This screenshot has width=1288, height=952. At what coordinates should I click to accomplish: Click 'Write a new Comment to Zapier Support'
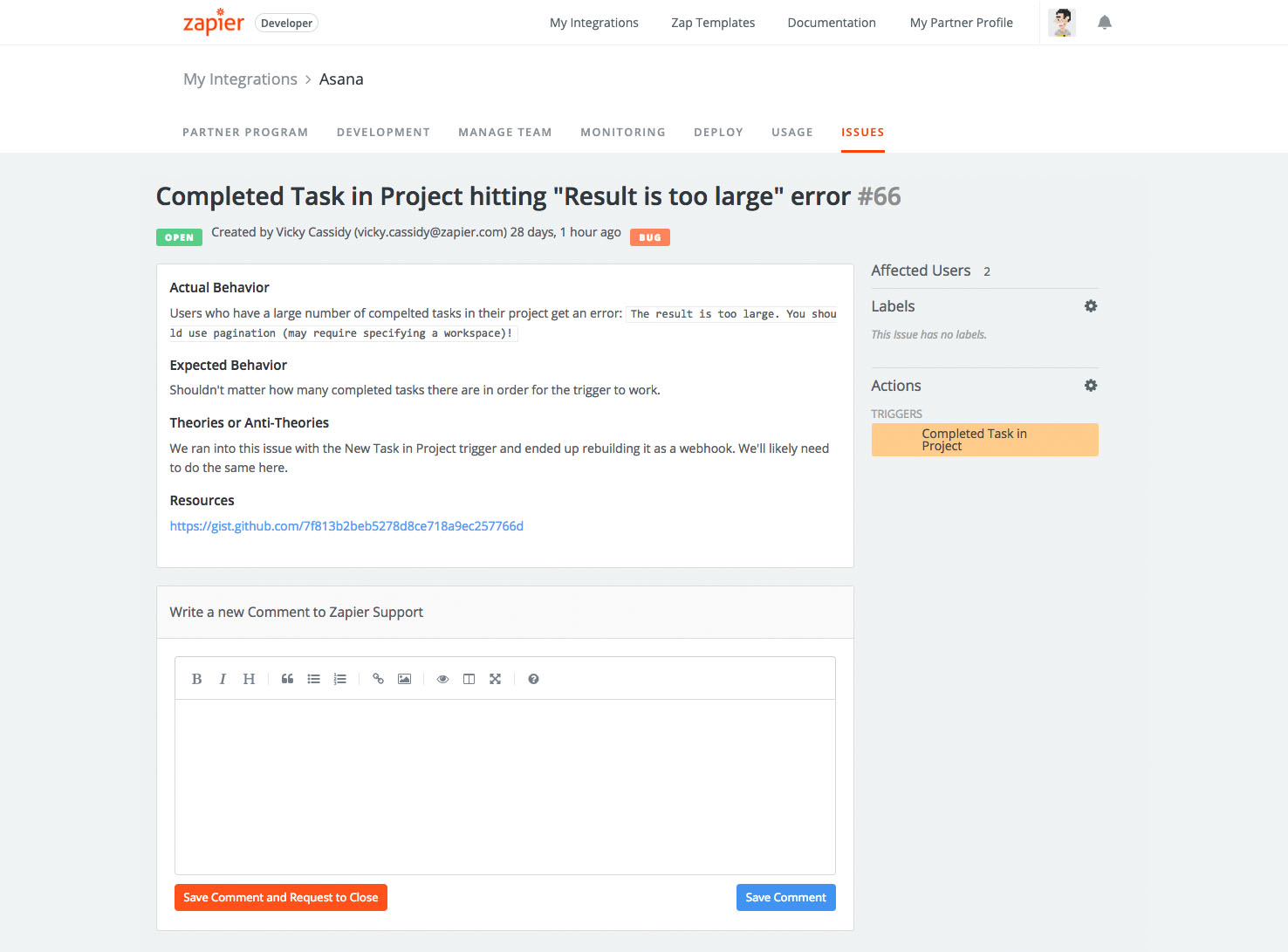click(x=296, y=612)
